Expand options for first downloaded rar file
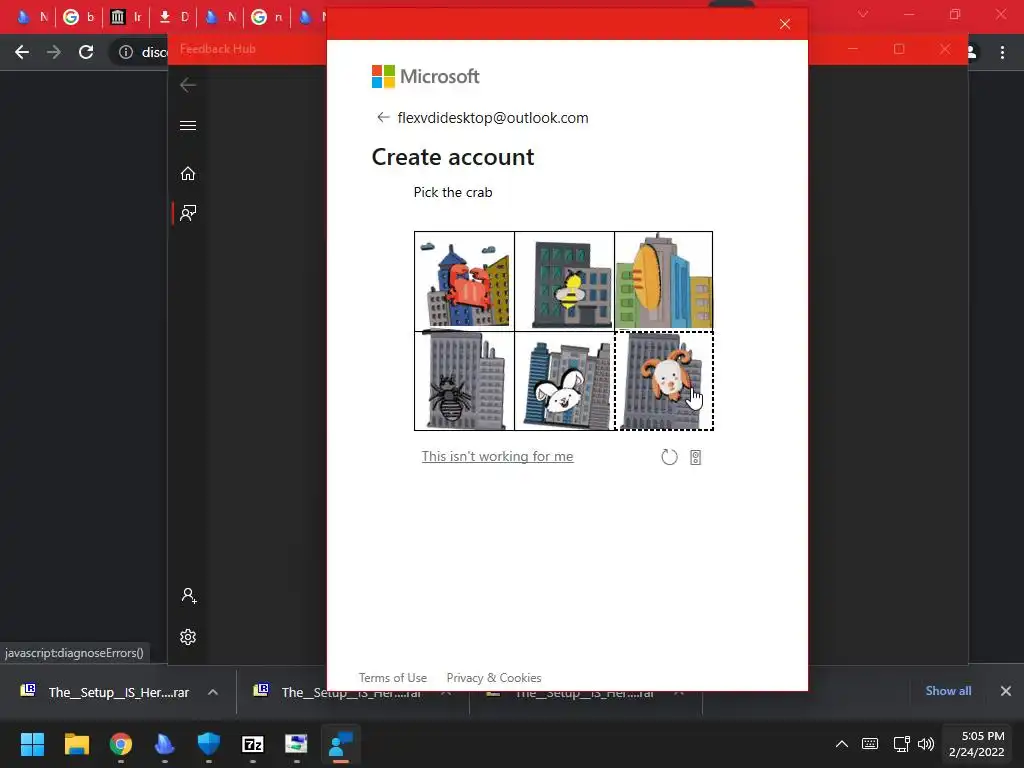The image size is (1024, 768). [213, 692]
